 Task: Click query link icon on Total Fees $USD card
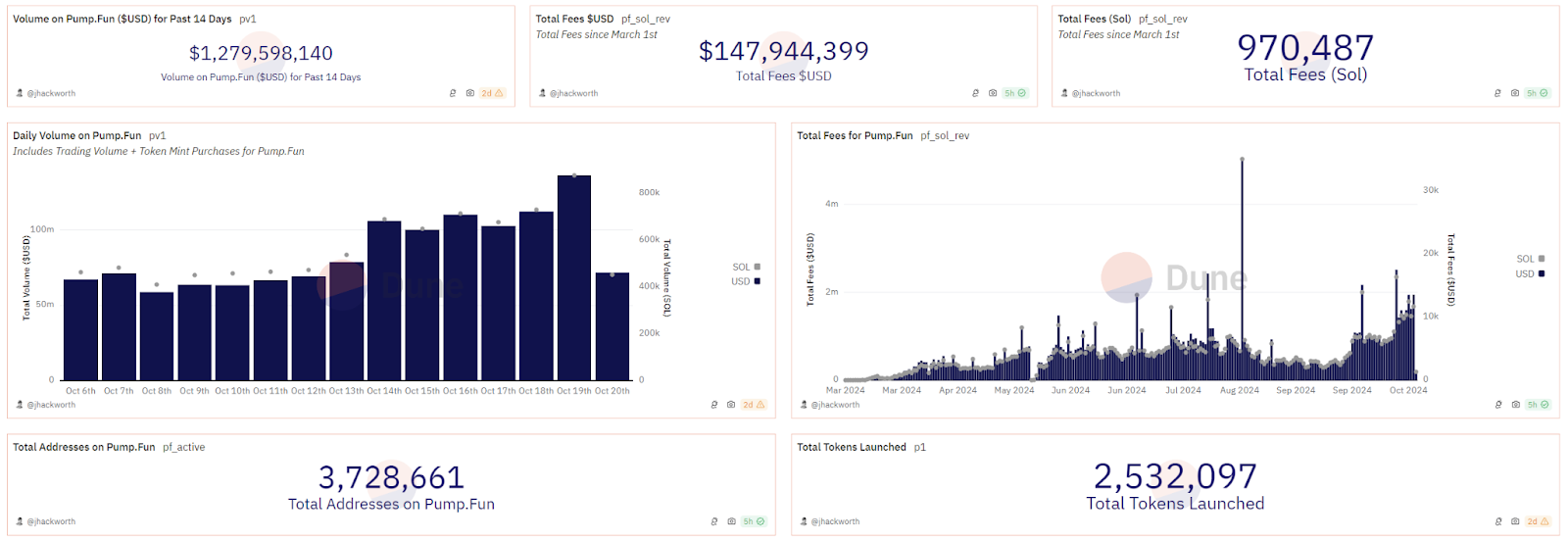click(975, 93)
